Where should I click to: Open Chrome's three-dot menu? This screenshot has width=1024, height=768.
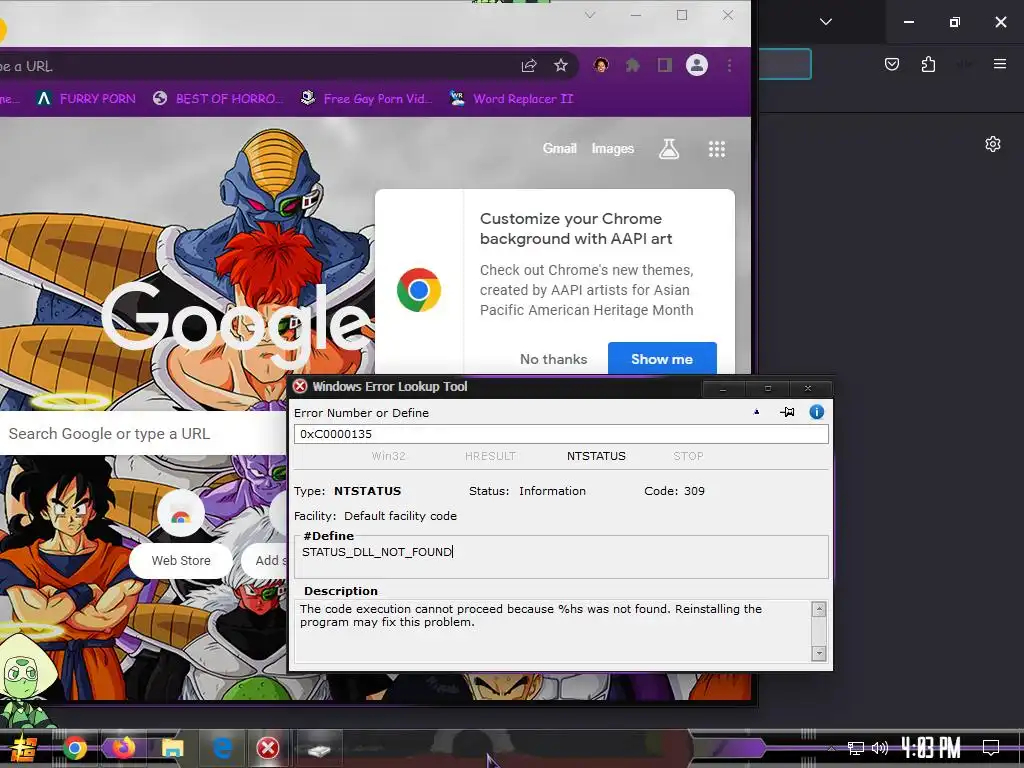(729, 65)
